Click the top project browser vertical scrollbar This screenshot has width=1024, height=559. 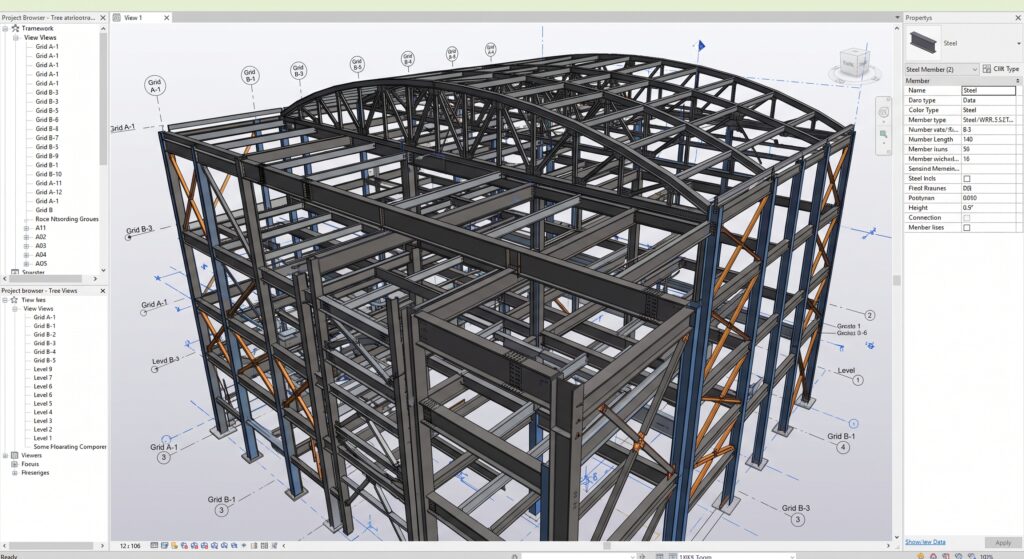[x=103, y=98]
